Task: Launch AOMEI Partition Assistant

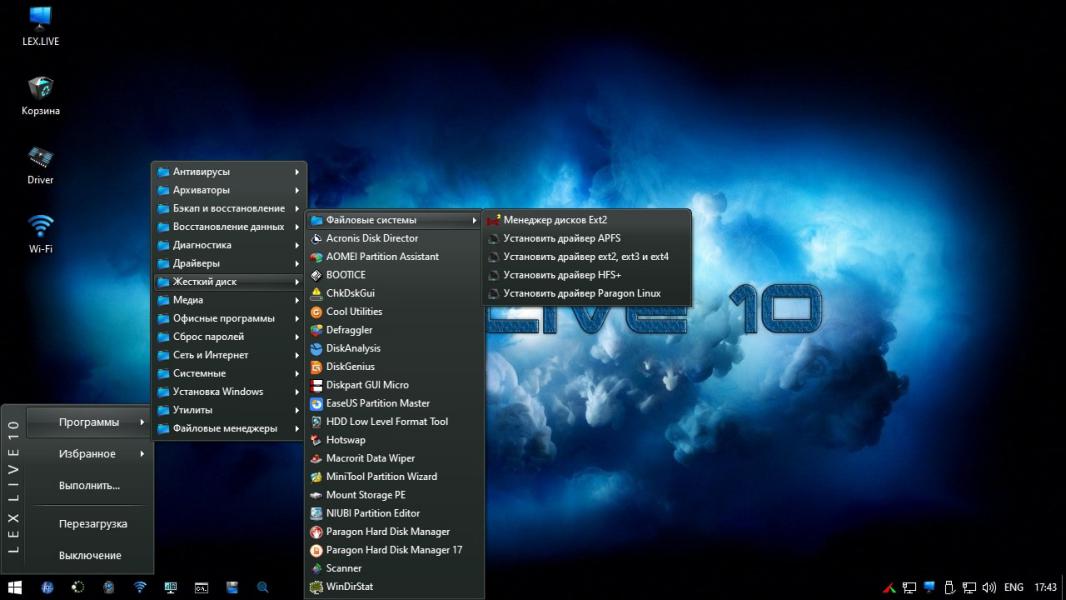Action: pos(382,257)
